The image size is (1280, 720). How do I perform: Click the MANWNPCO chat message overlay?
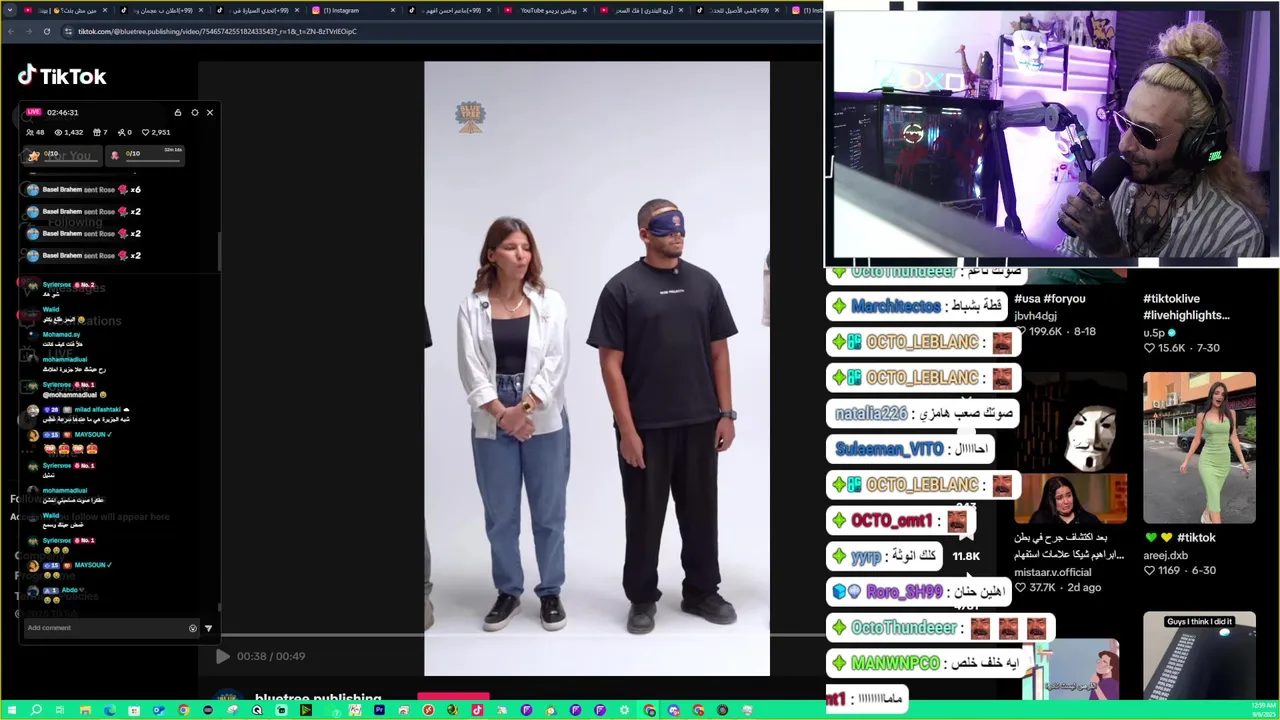[x=927, y=663]
